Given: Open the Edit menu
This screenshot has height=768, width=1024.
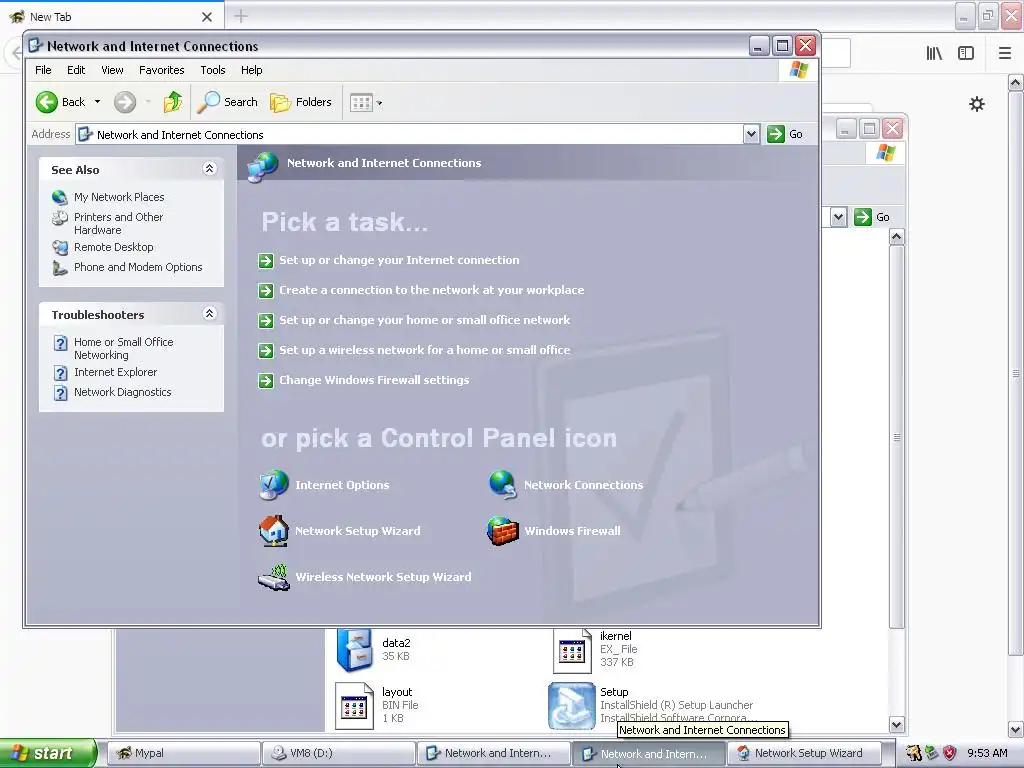Looking at the screenshot, I should 76,70.
